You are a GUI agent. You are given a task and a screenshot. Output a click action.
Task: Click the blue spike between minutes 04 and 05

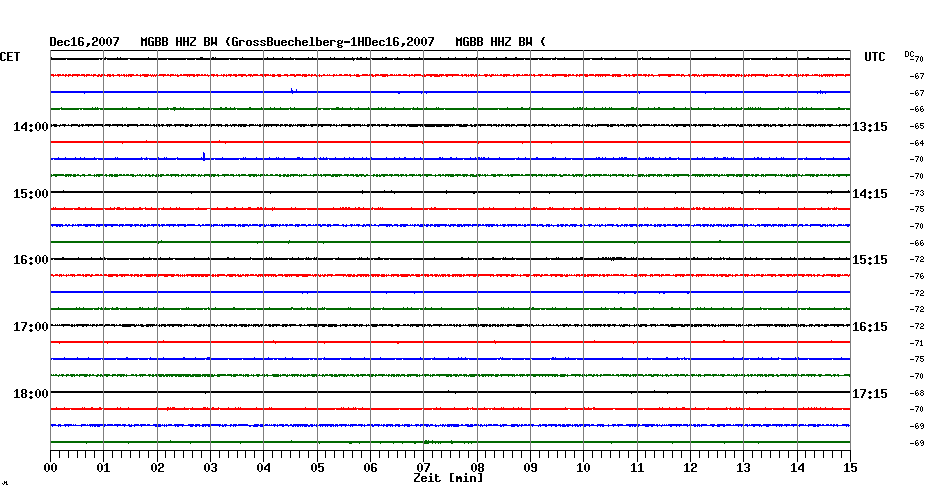pos(294,91)
